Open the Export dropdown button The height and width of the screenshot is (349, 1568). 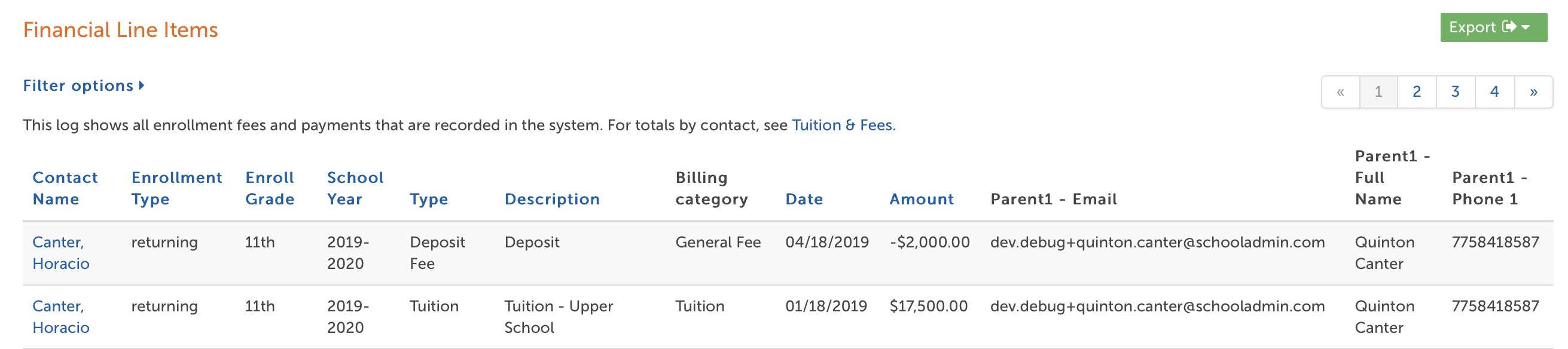[x=1493, y=27]
